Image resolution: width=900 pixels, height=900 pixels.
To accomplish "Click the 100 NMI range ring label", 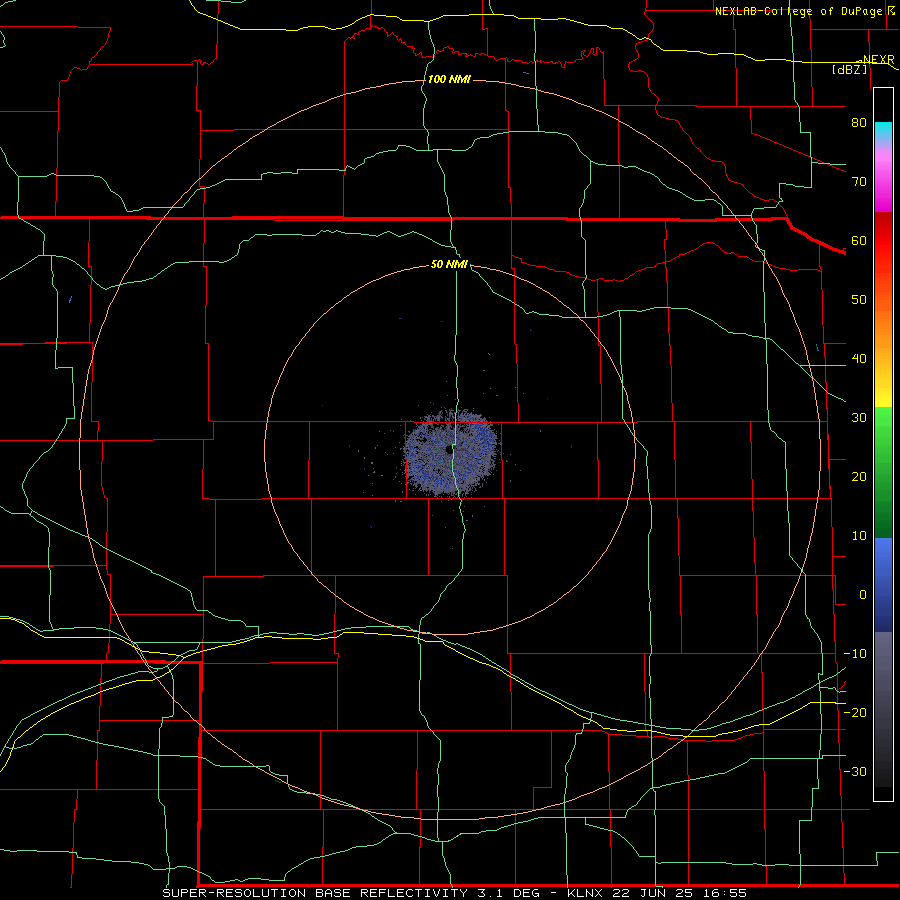I will [449, 79].
